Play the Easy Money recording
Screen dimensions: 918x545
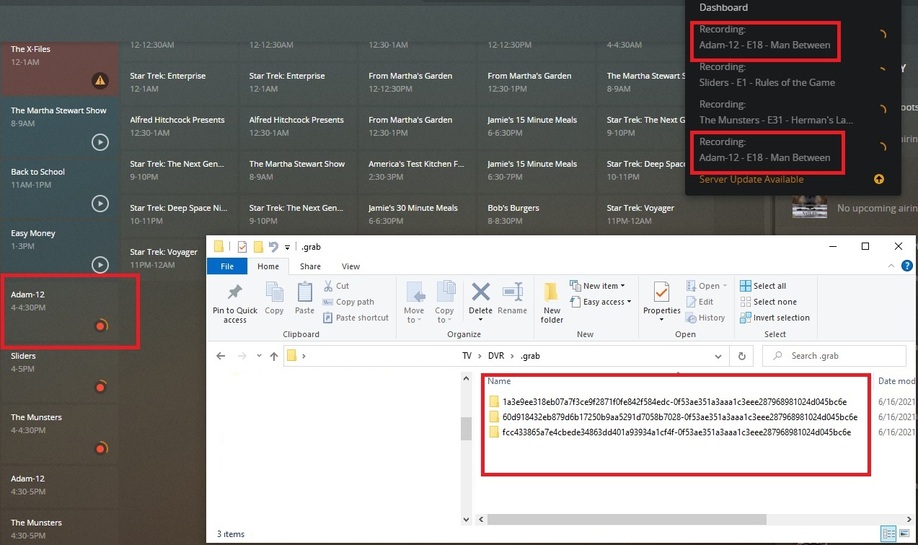coord(100,265)
